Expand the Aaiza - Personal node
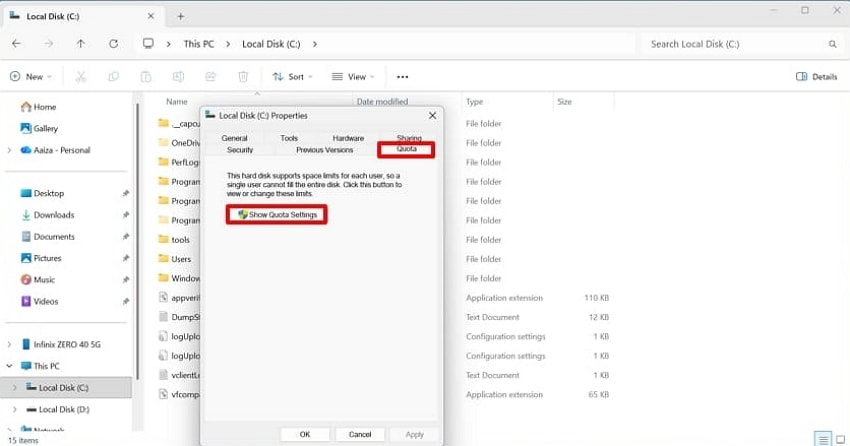The width and height of the screenshot is (850, 446). [9, 150]
